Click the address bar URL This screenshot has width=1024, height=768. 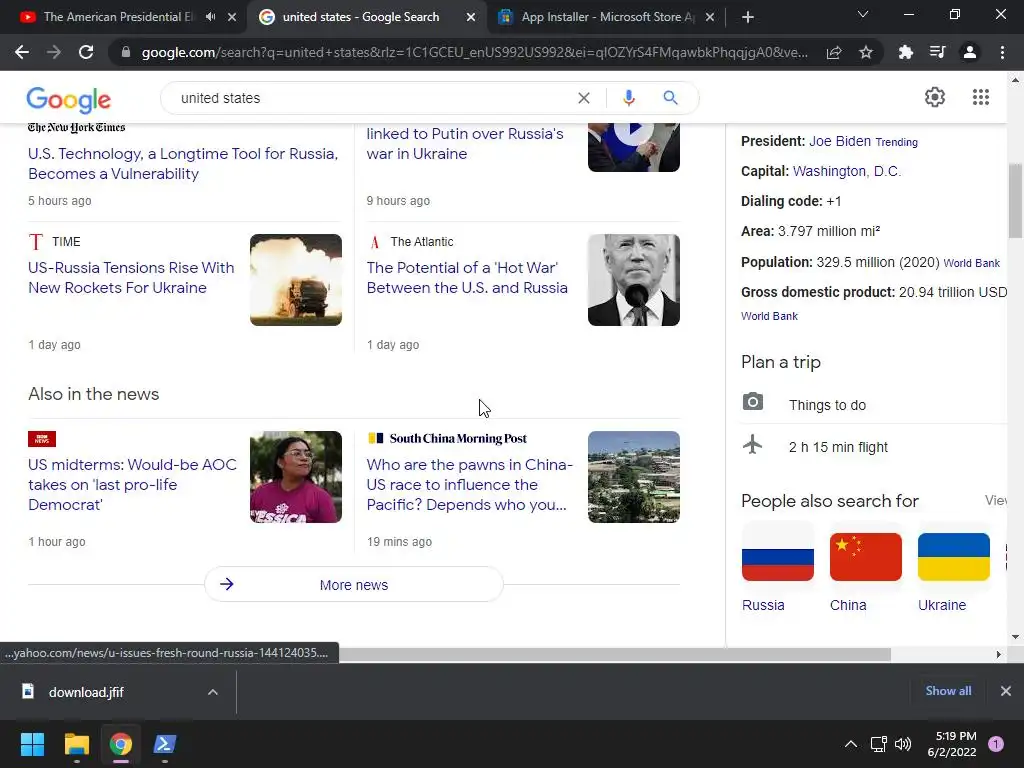475,52
